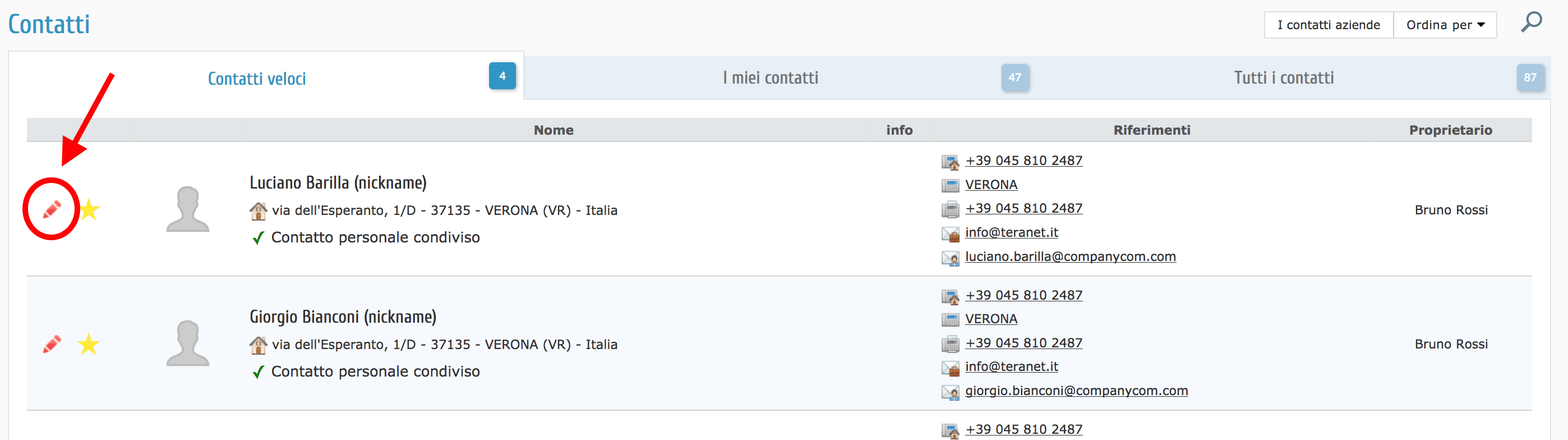1568x440 pixels.
Task: Switch to I miei contatti tab
Action: [770, 78]
